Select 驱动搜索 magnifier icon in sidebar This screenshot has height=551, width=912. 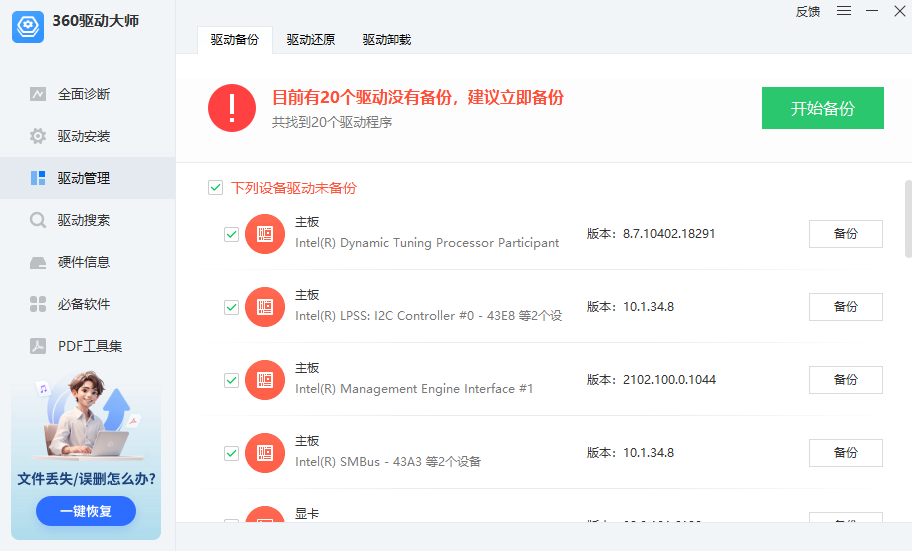click(38, 220)
